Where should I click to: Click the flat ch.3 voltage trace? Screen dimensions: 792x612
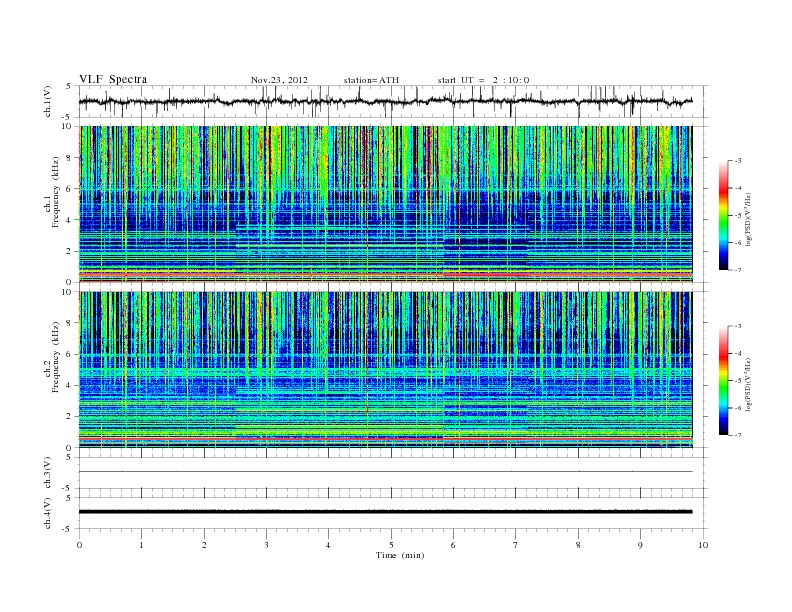(x=386, y=472)
